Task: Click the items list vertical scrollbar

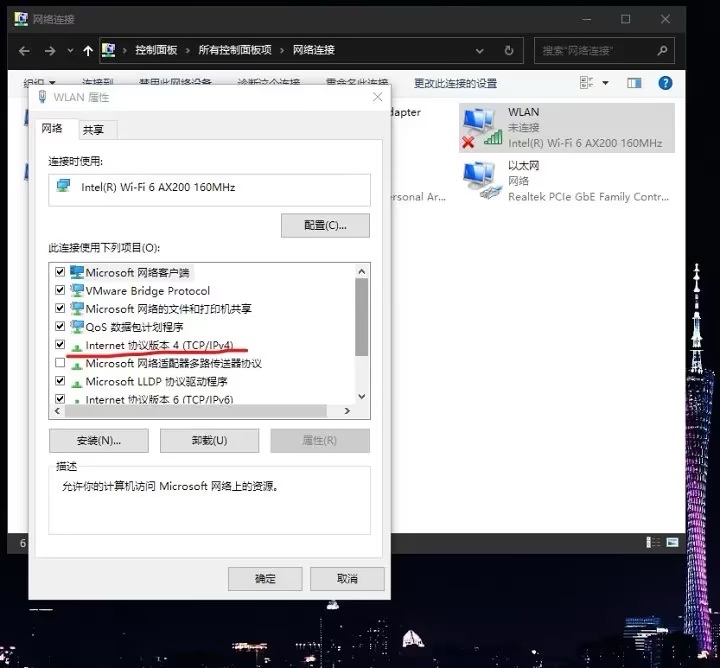Action: (x=362, y=320)
